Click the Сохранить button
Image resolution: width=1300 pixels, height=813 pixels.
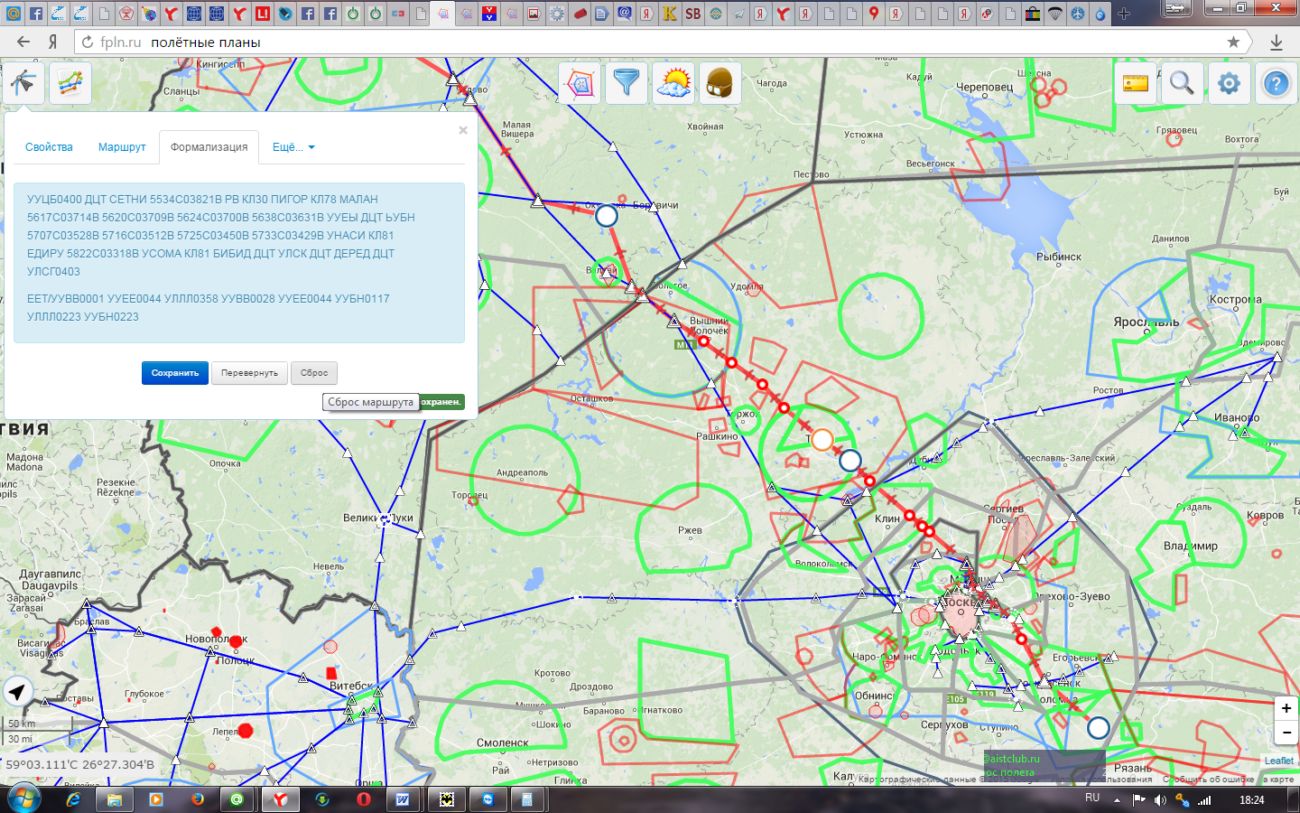point(175,373)
